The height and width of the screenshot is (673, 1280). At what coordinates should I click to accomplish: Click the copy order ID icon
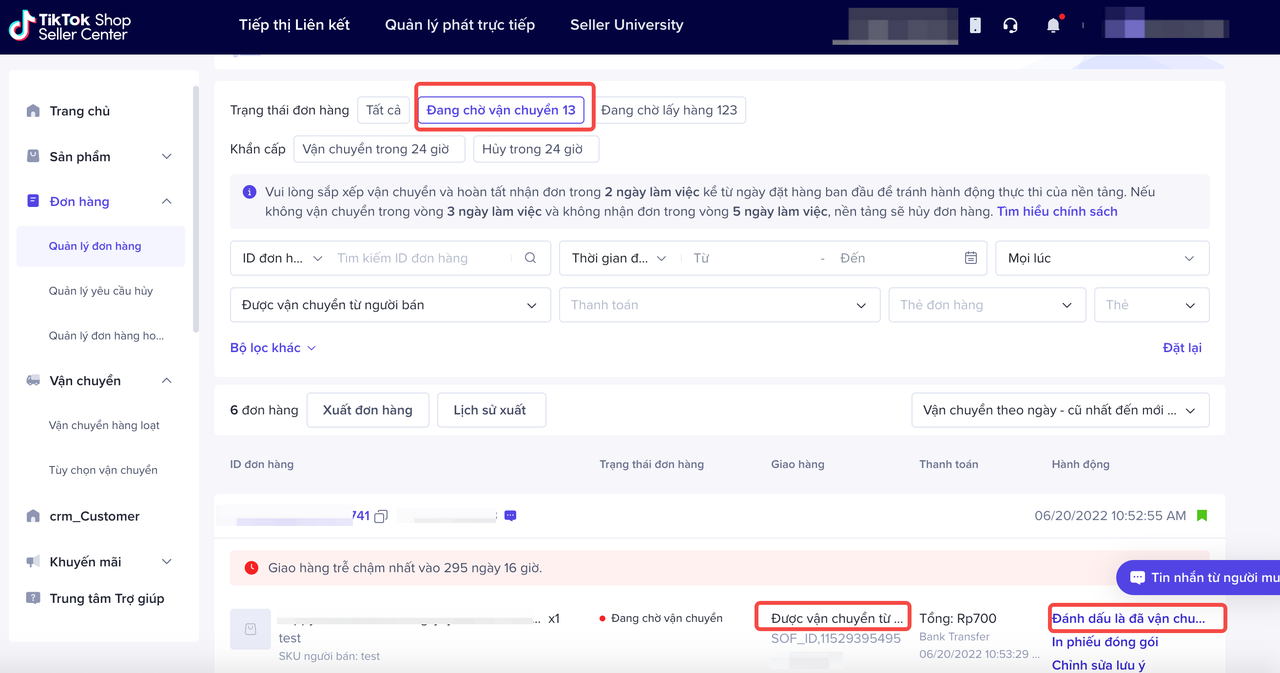click(381, 516)
